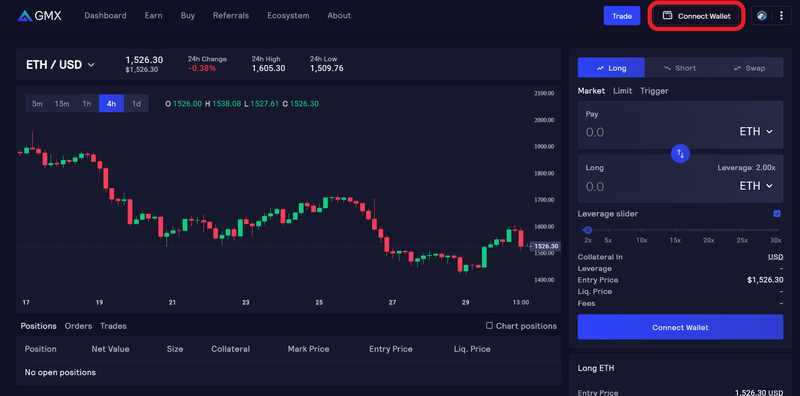Open the Dashboard page
The image size is (800, 396).
pos(105,16)
